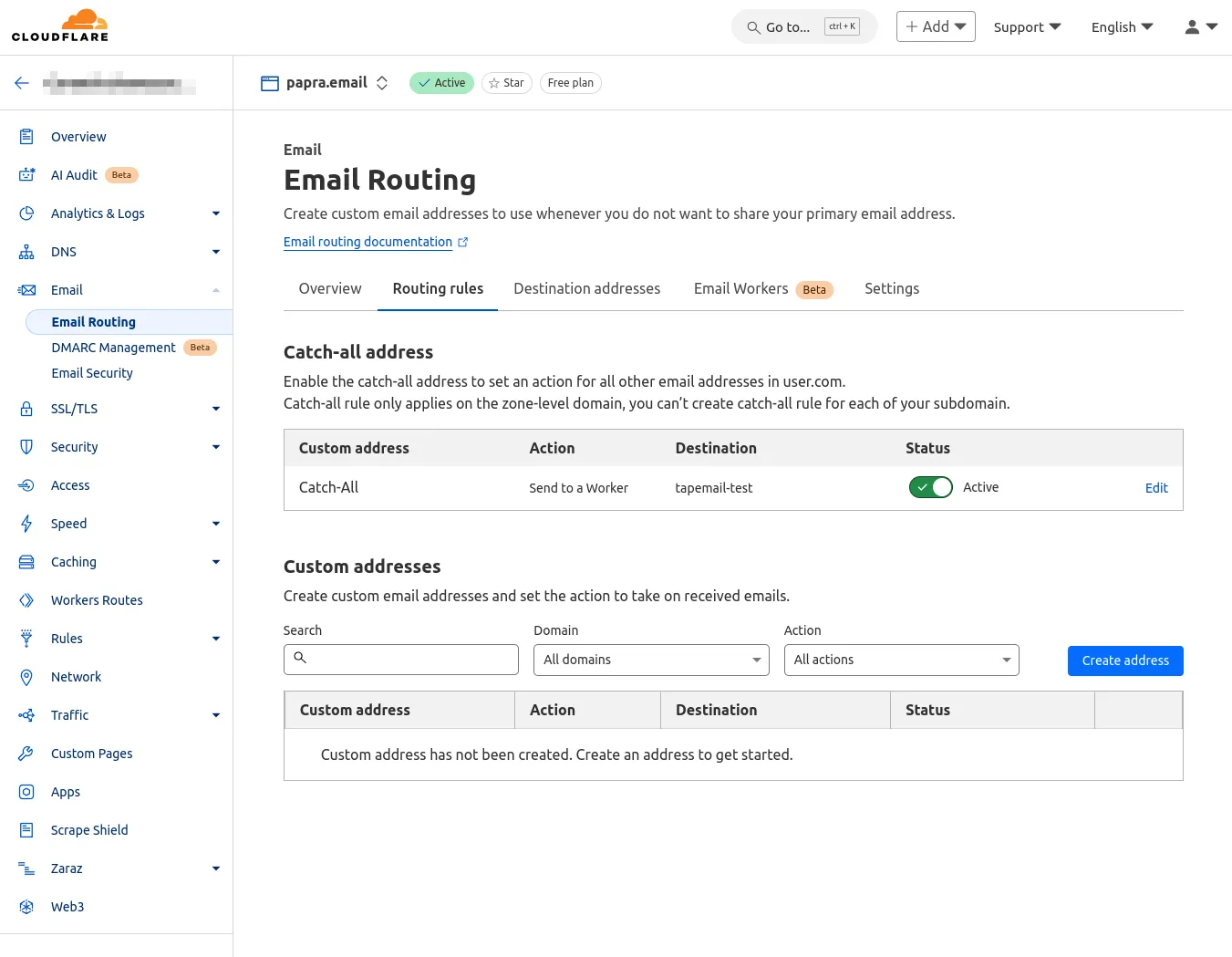Switch to the Destination addresses tab
1232x957 pixels.
586,288
